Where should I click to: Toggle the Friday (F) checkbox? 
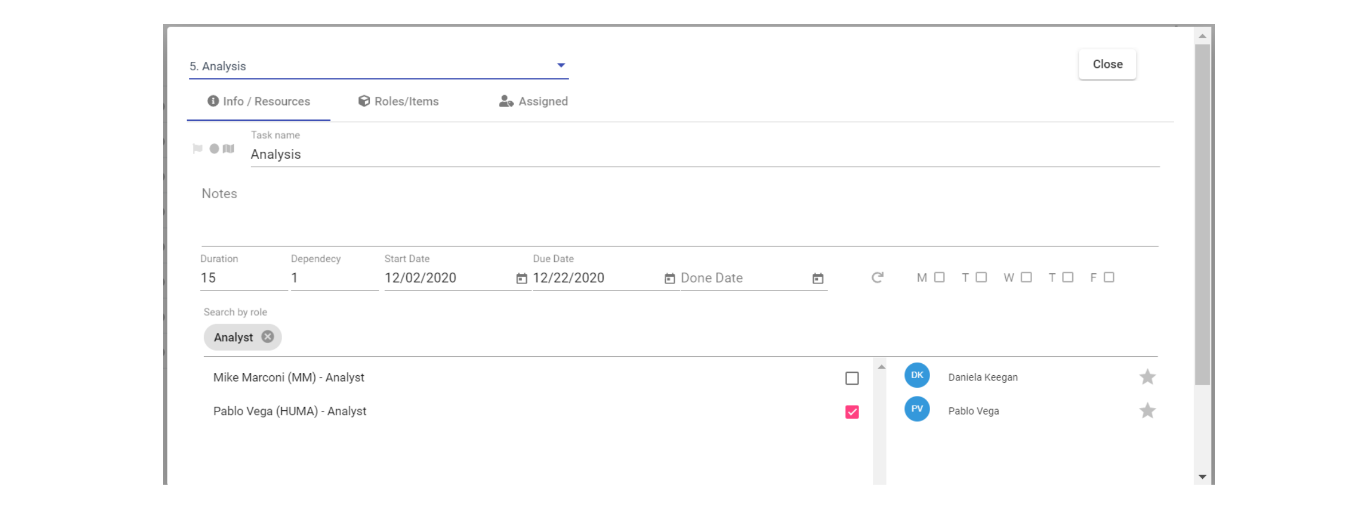point(1109,277)
